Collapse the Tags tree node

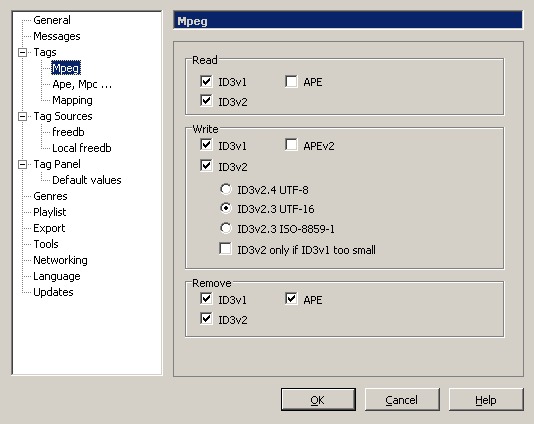point(22,52)
